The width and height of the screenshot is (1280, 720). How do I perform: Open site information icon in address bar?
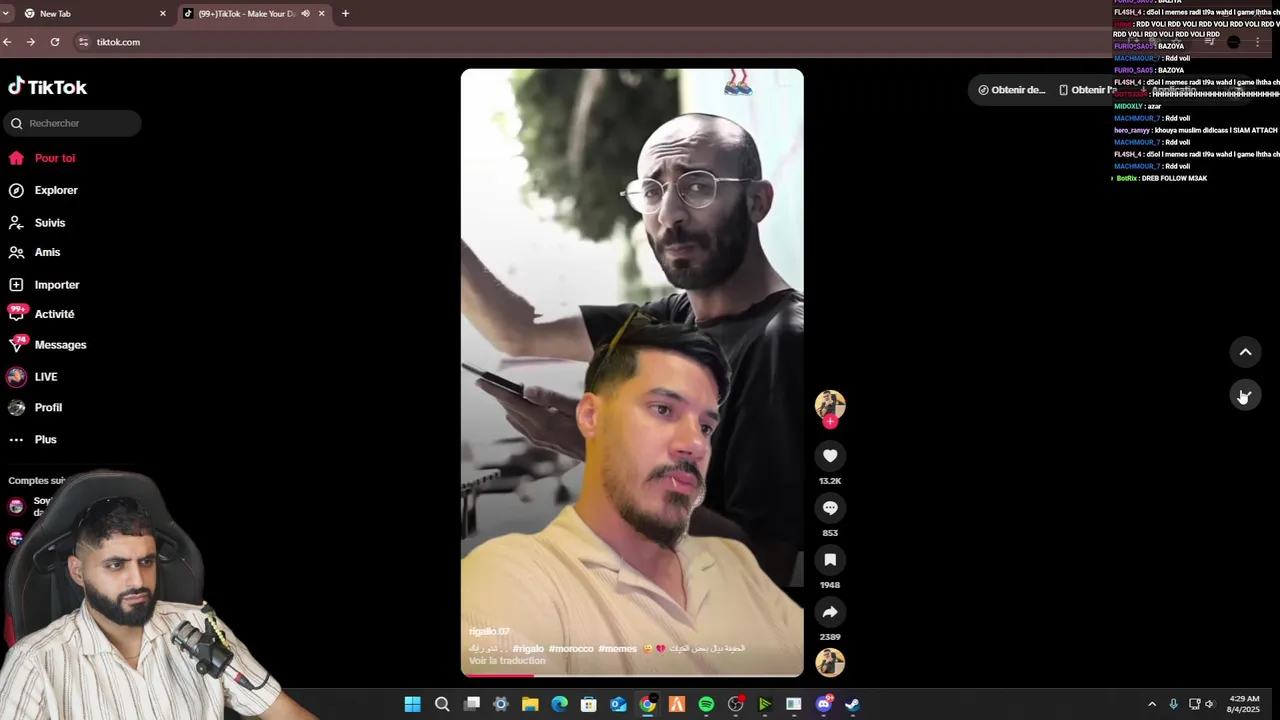point(84,42)
